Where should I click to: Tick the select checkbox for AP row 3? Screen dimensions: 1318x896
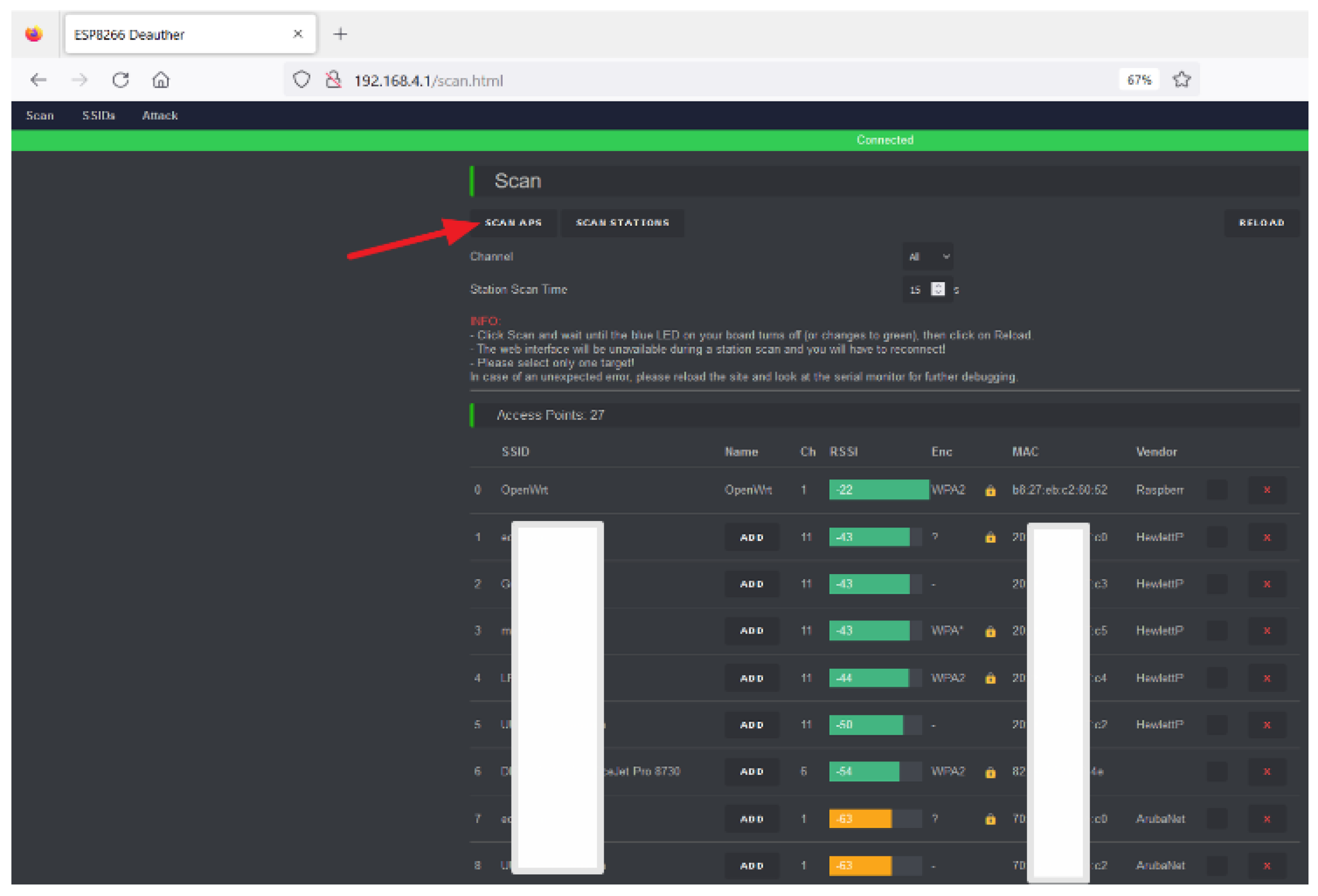pos(1216,630)
